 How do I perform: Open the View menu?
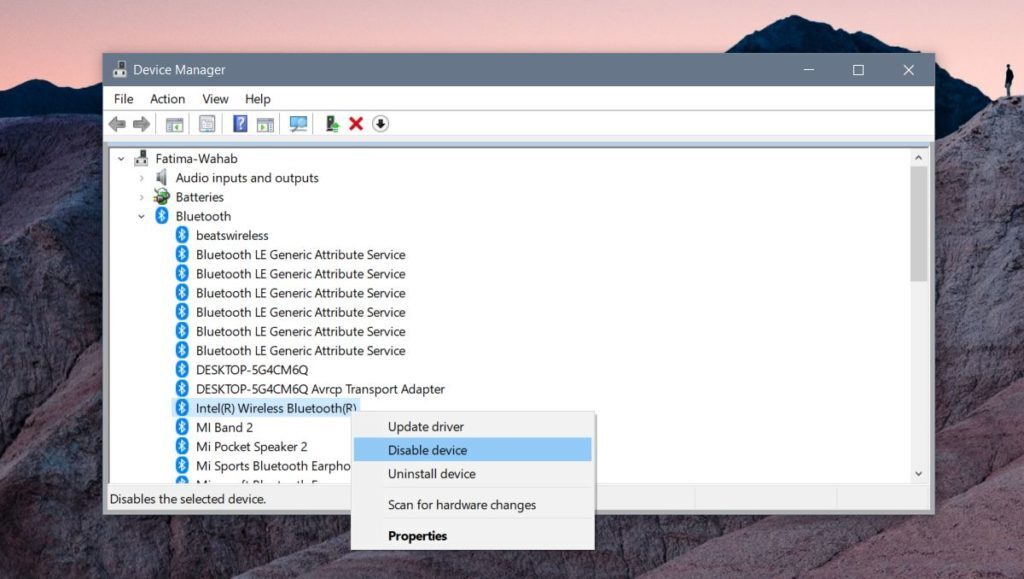[x=215, y=99]
